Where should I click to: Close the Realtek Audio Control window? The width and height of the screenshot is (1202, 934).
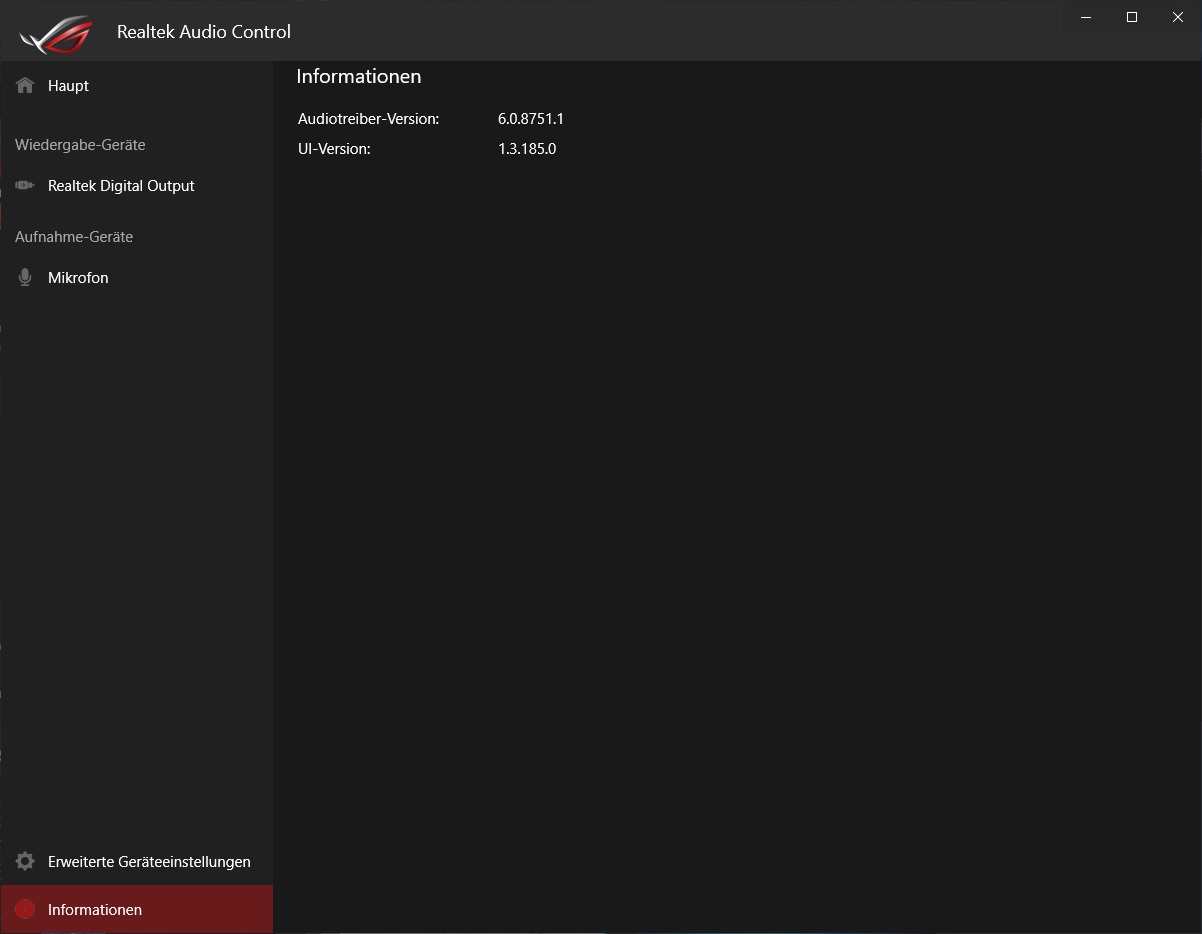click(x=1178, y=17)
